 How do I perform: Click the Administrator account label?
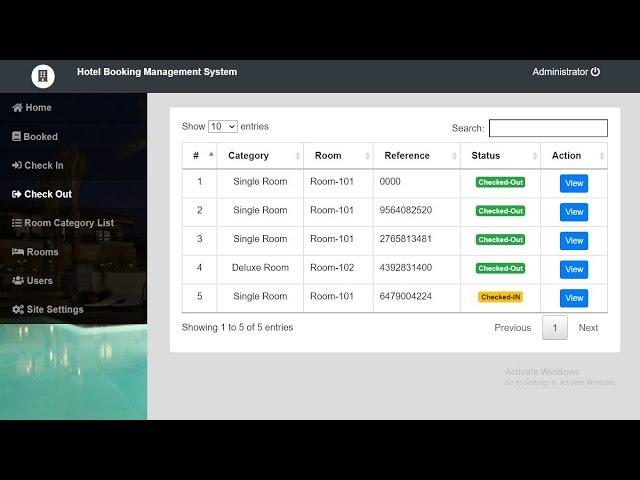[560, 72]
